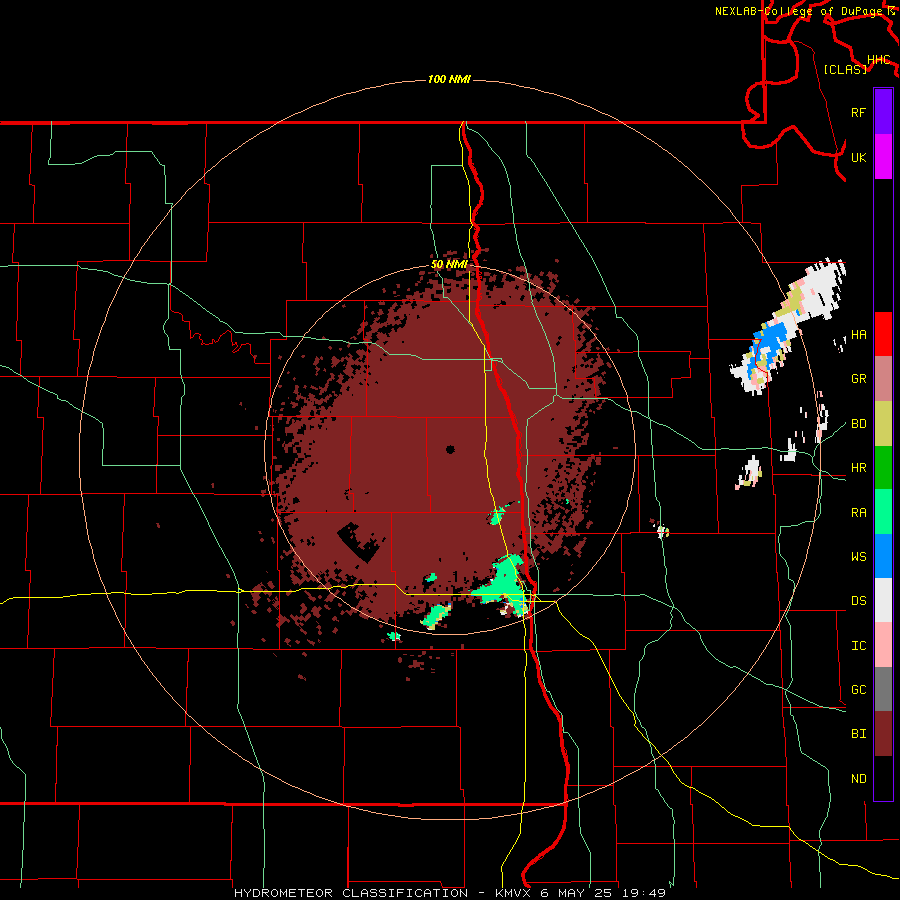Click the 100 NMI range ring label
Viewport: 900px width, 900px height.
point(449,79)
